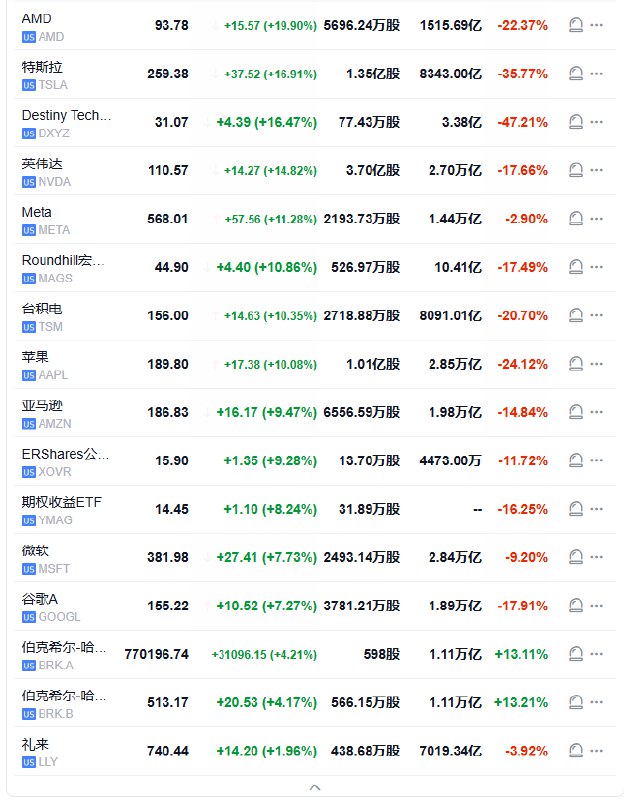Open more options for AMD row
The image size is (624, 800).
(x=596, y=25)
